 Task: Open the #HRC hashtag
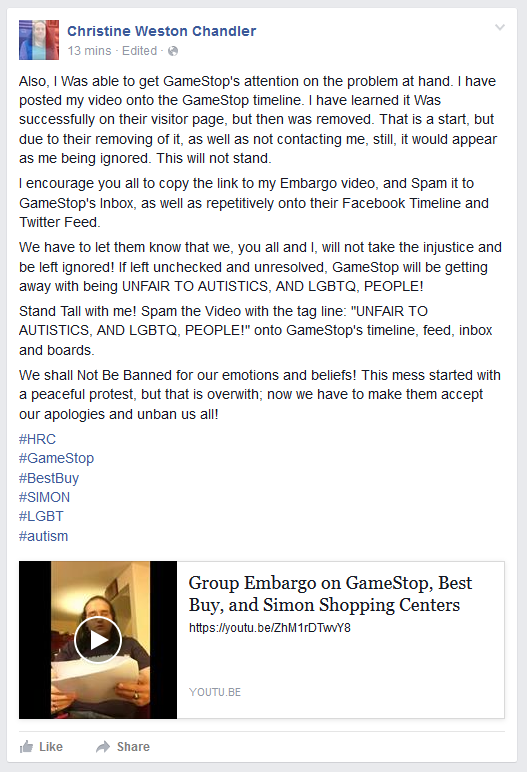(x=37, y=439)
